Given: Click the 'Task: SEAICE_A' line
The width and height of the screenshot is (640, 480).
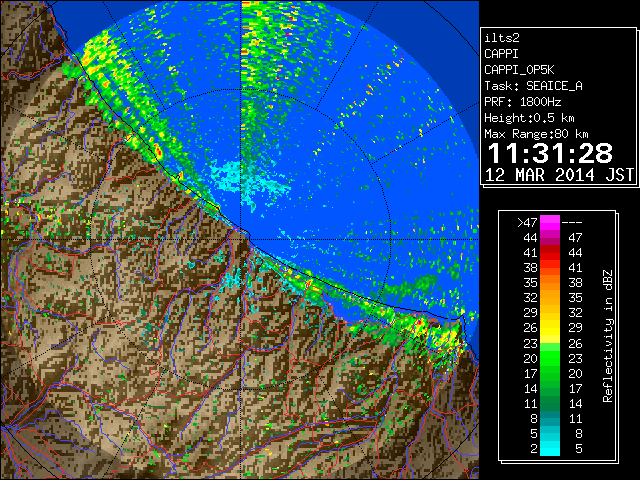Looking at the screenshot, I should (533, 86).
